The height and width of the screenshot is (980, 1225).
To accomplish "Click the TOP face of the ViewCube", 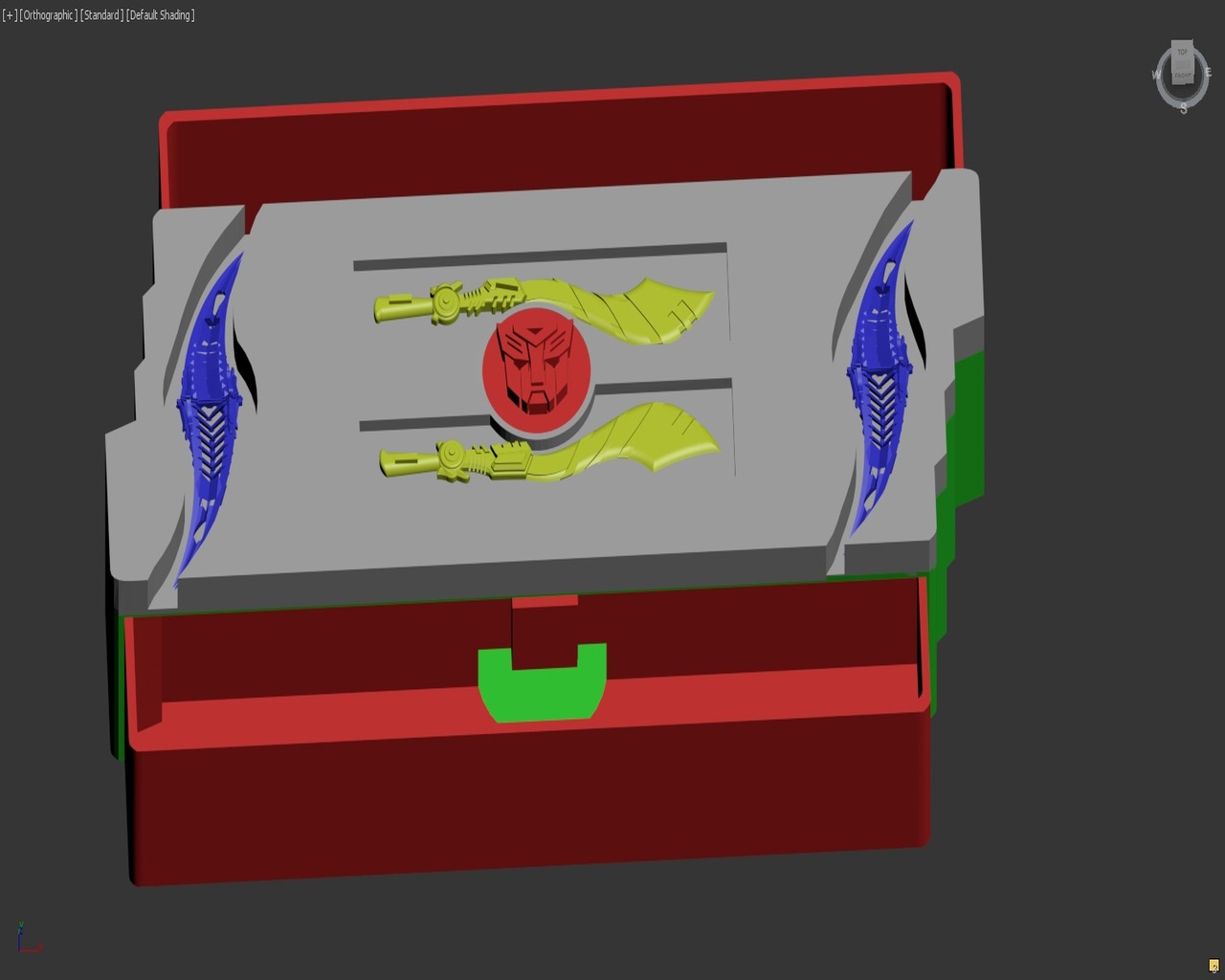I will point(1182,53).
